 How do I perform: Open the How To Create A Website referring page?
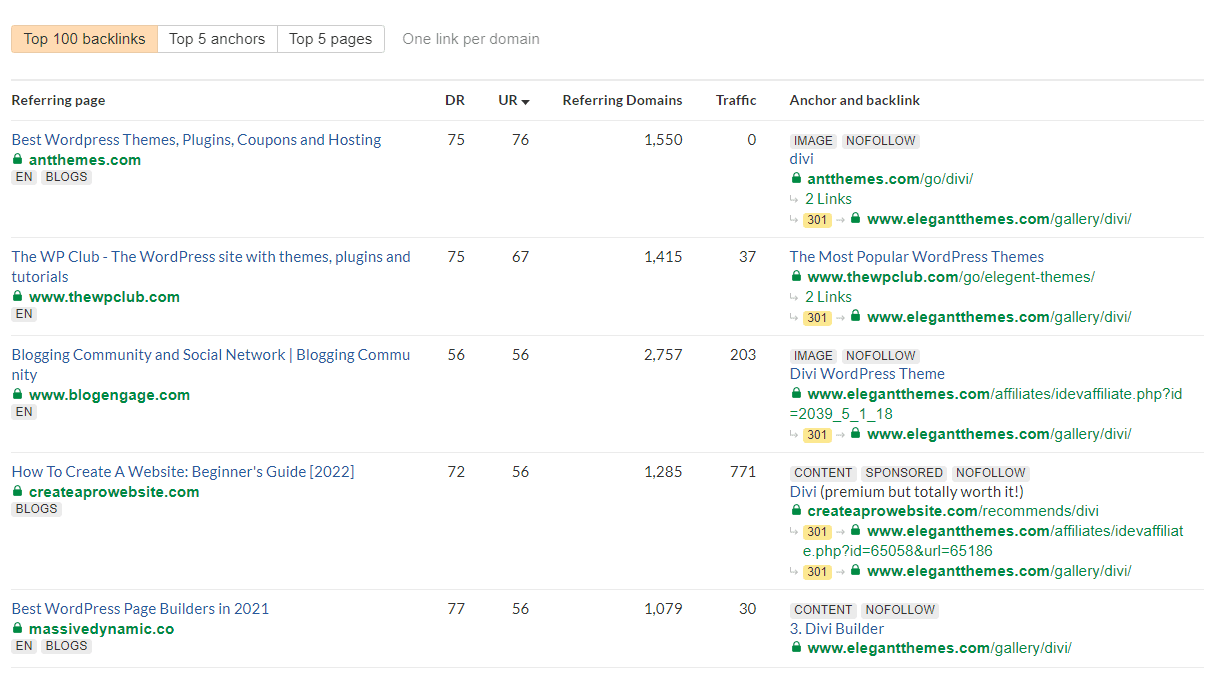point(182,471)
